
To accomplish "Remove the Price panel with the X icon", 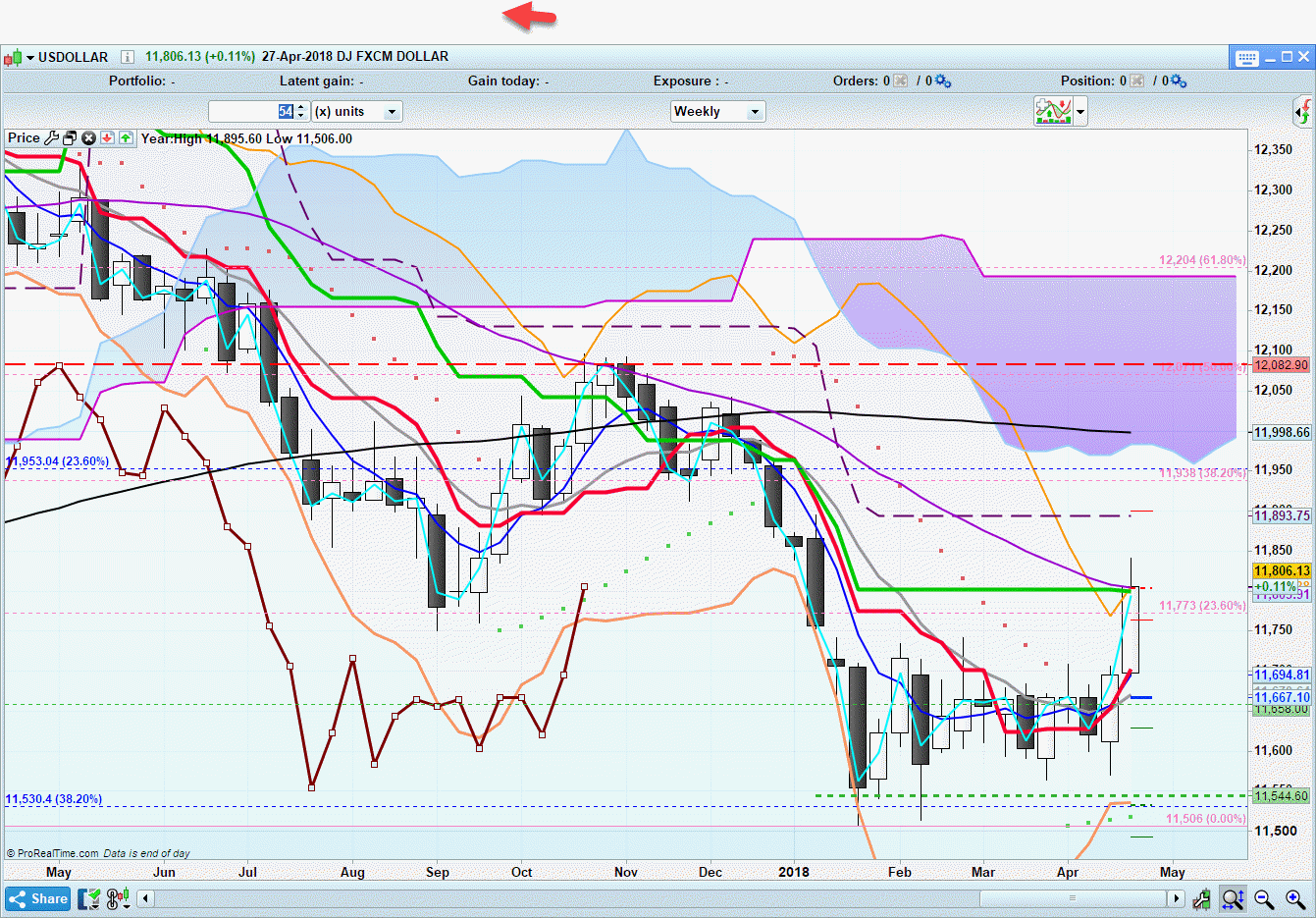I will tap(88, 138).
